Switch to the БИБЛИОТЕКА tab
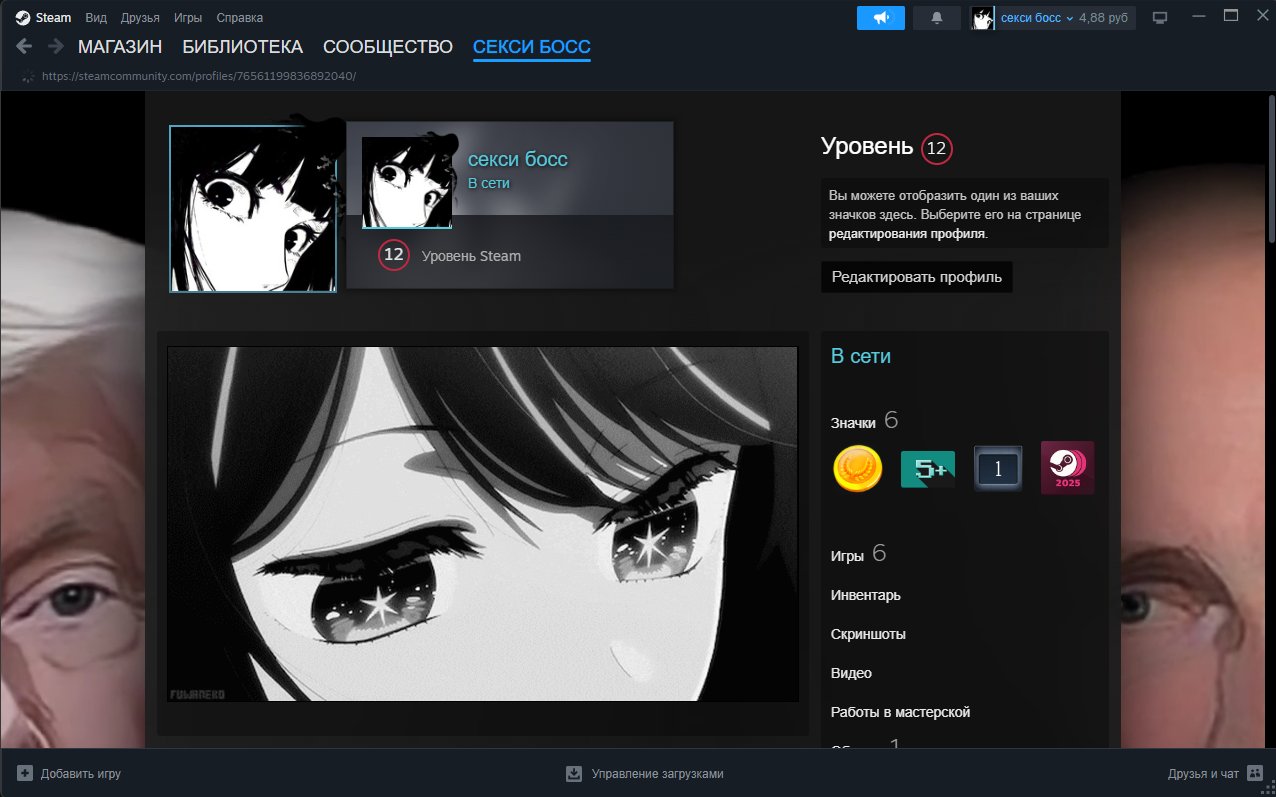Viewport: 1276px width, 797px height. pos(242,47)
